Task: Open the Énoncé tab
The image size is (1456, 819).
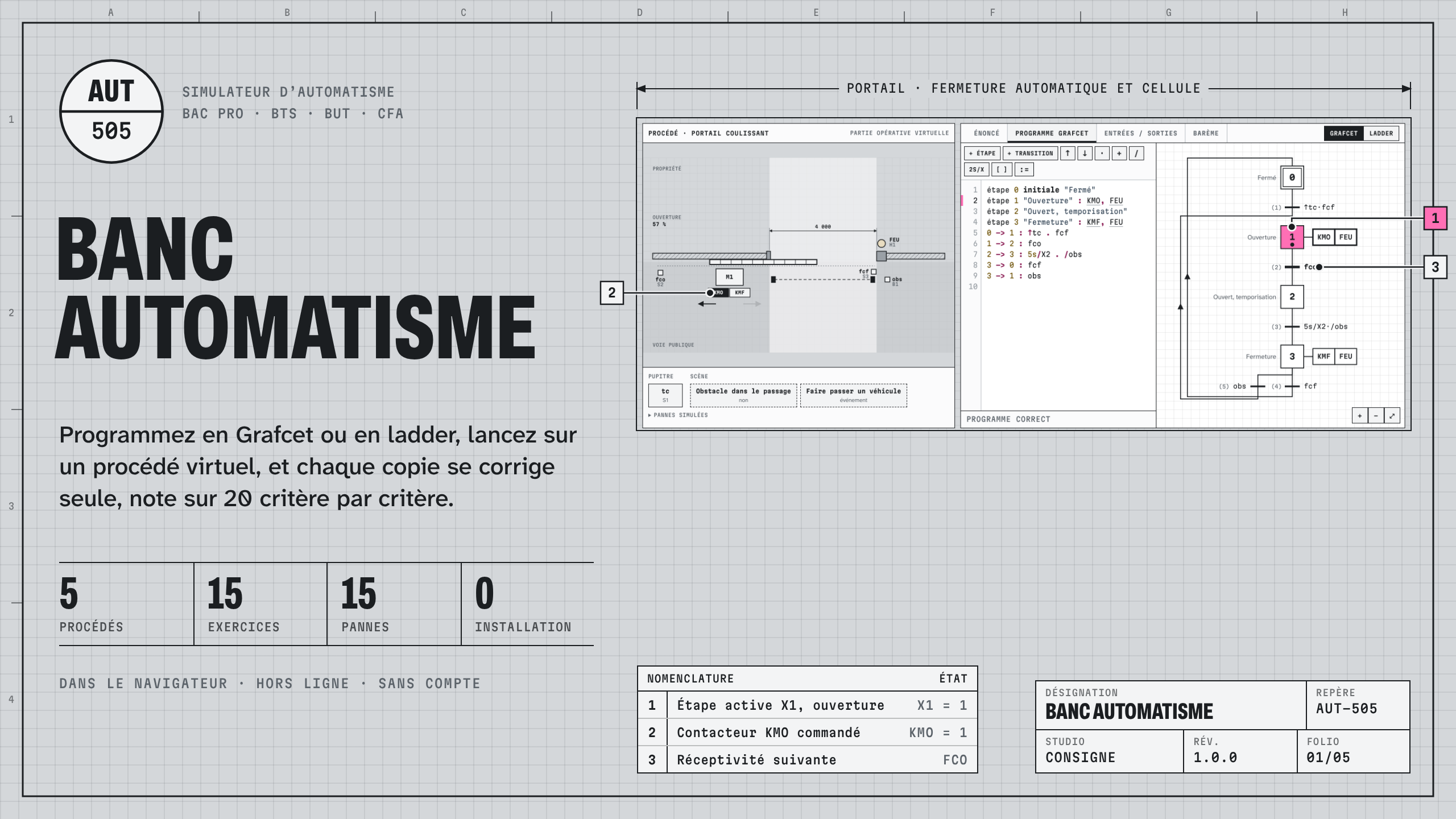Action: point(986,133)
